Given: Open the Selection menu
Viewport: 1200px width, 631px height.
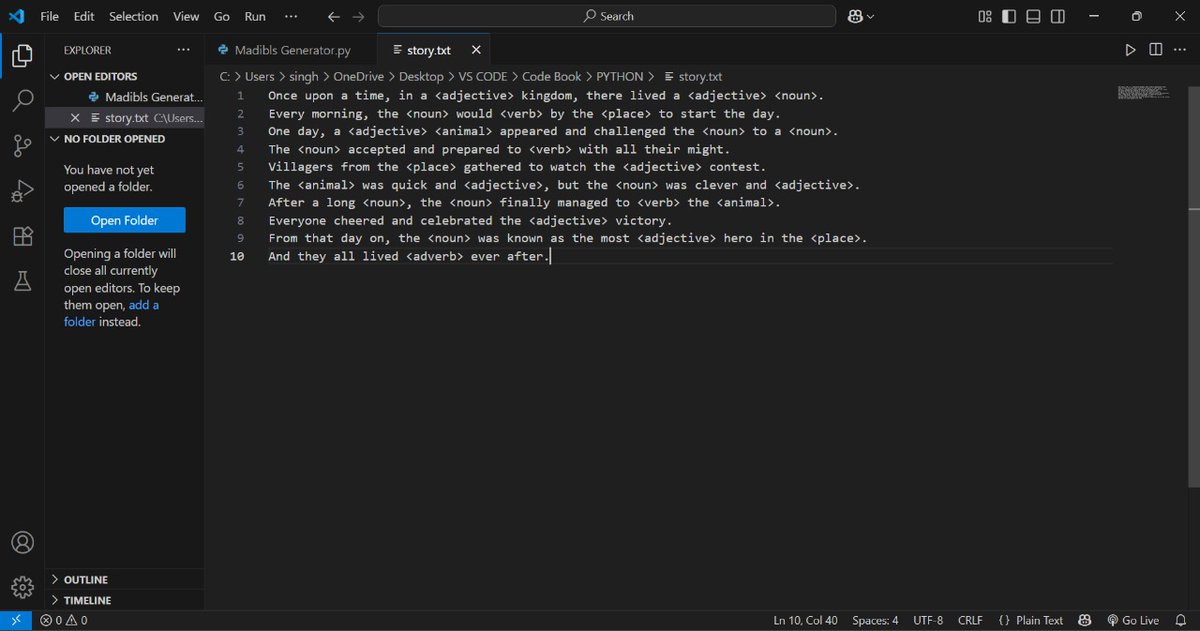Looking at the screenshot, I should 134,16.
